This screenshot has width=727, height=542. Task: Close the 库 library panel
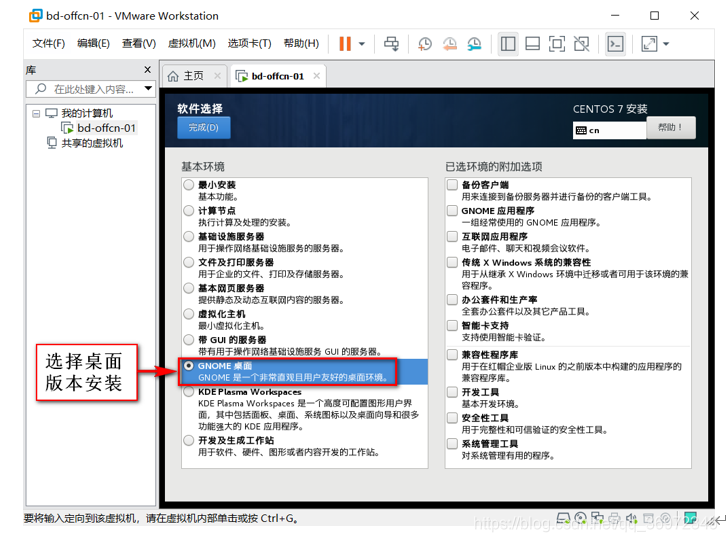147,70
